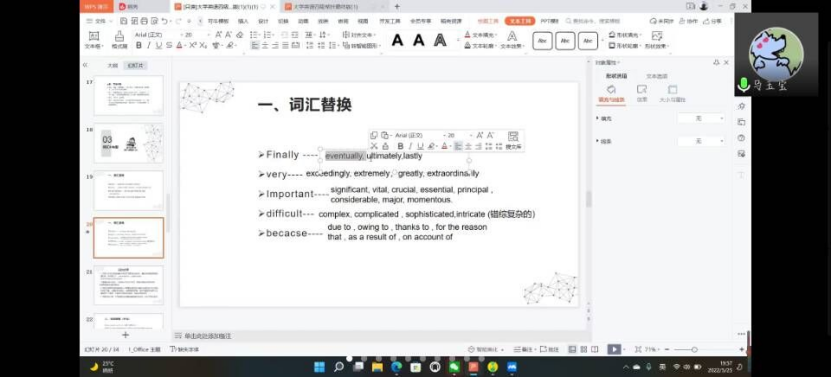
Task: Open the Insert ribbon tab
Action: (x=243, y=21)
